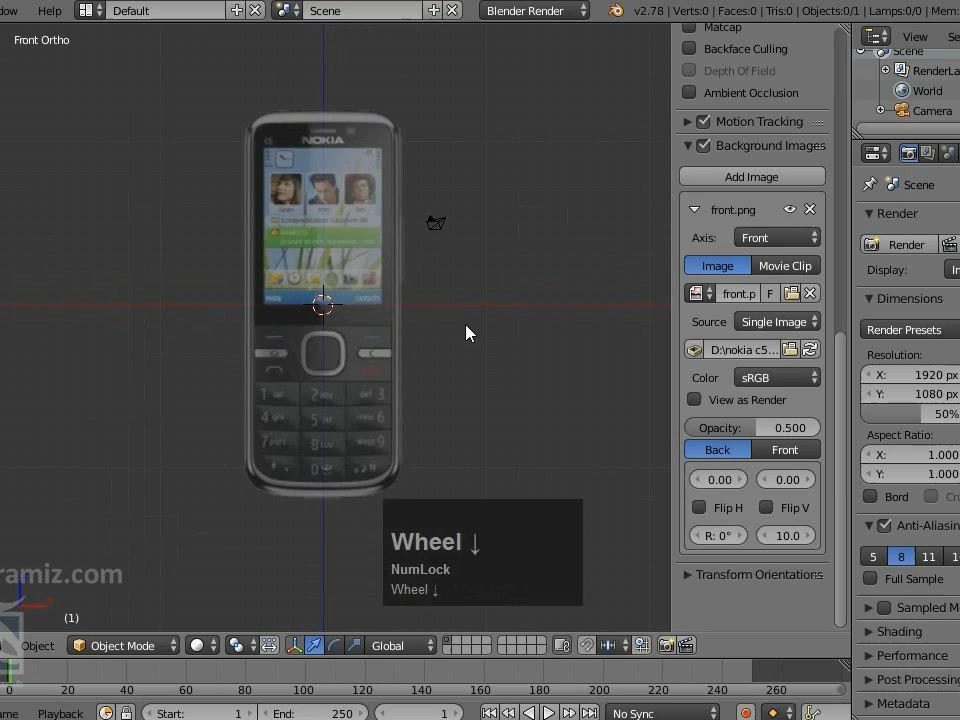Open the Render Layers properties tab

[x=928, y=153]
